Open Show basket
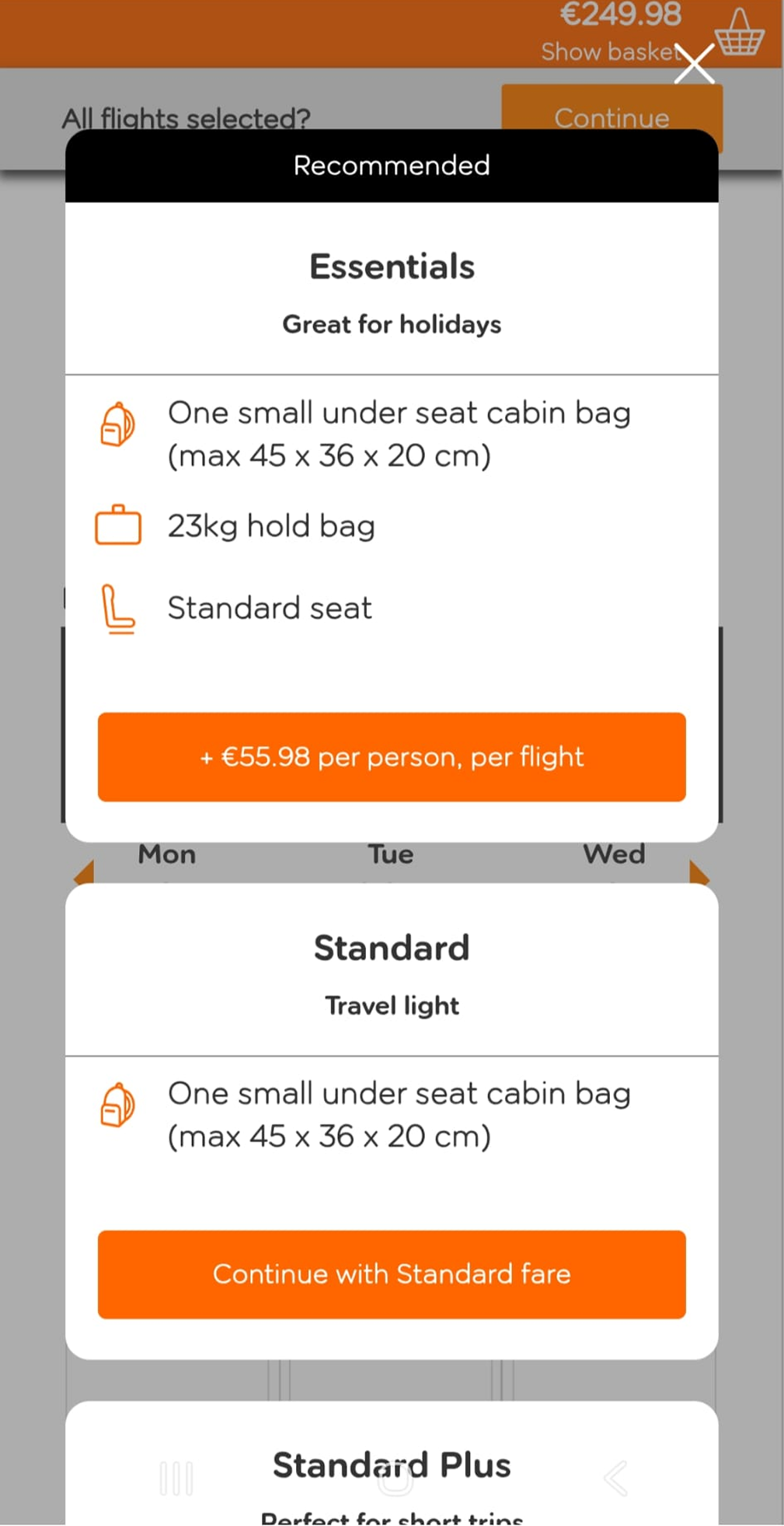Image resolution: width=784 pixels, height=1526 pixels. (608, 51)
